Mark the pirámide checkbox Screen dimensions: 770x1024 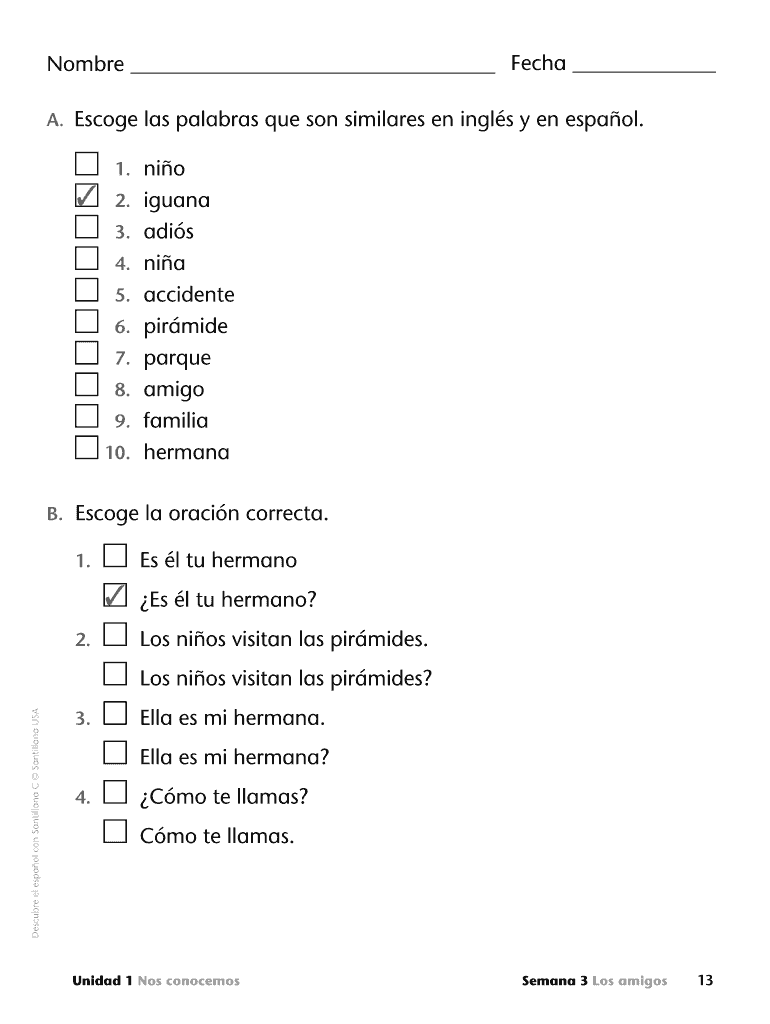pyautogui.click(x=87, y=322)
